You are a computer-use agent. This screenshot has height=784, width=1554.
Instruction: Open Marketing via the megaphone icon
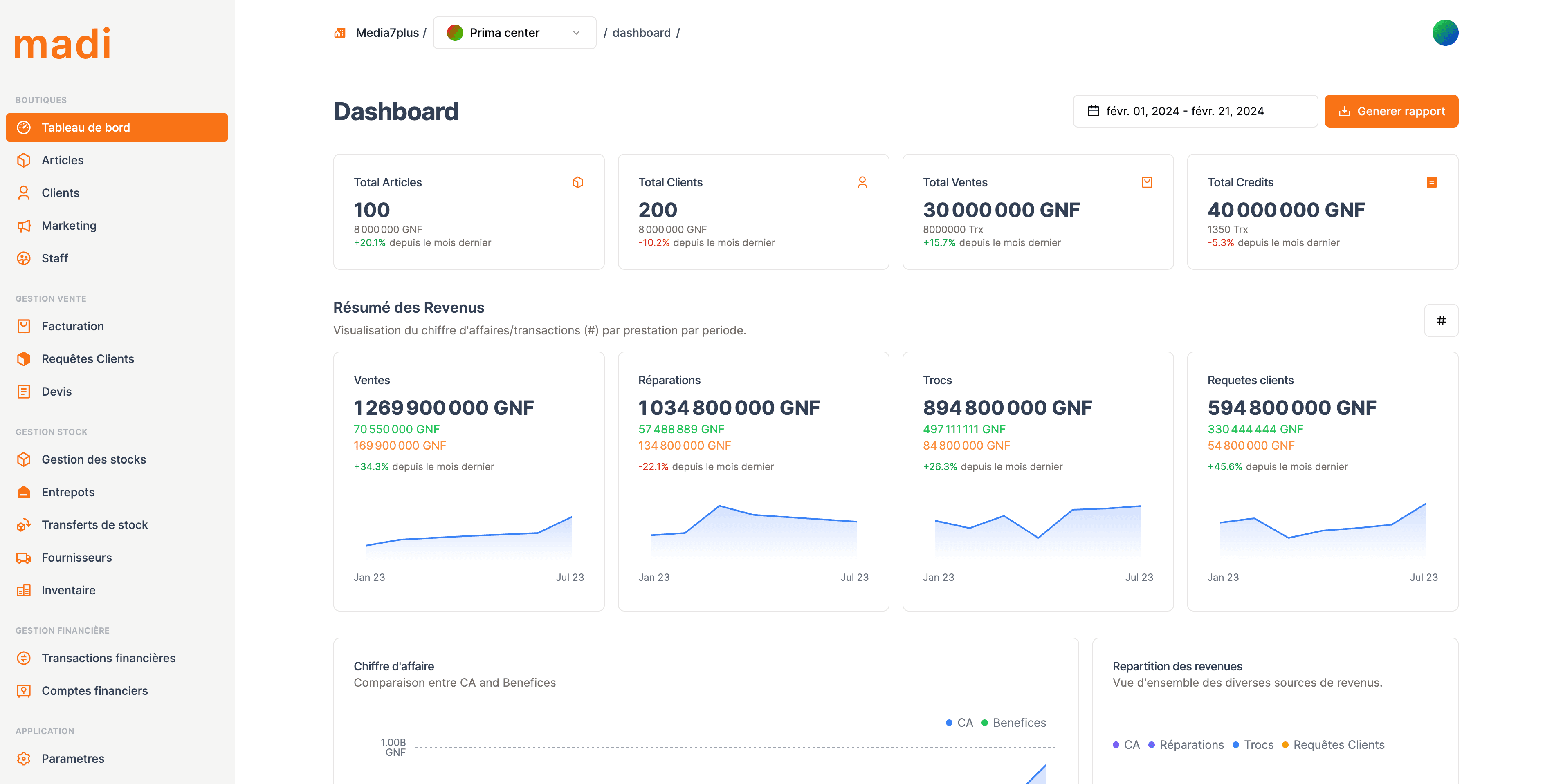(24, 226)
